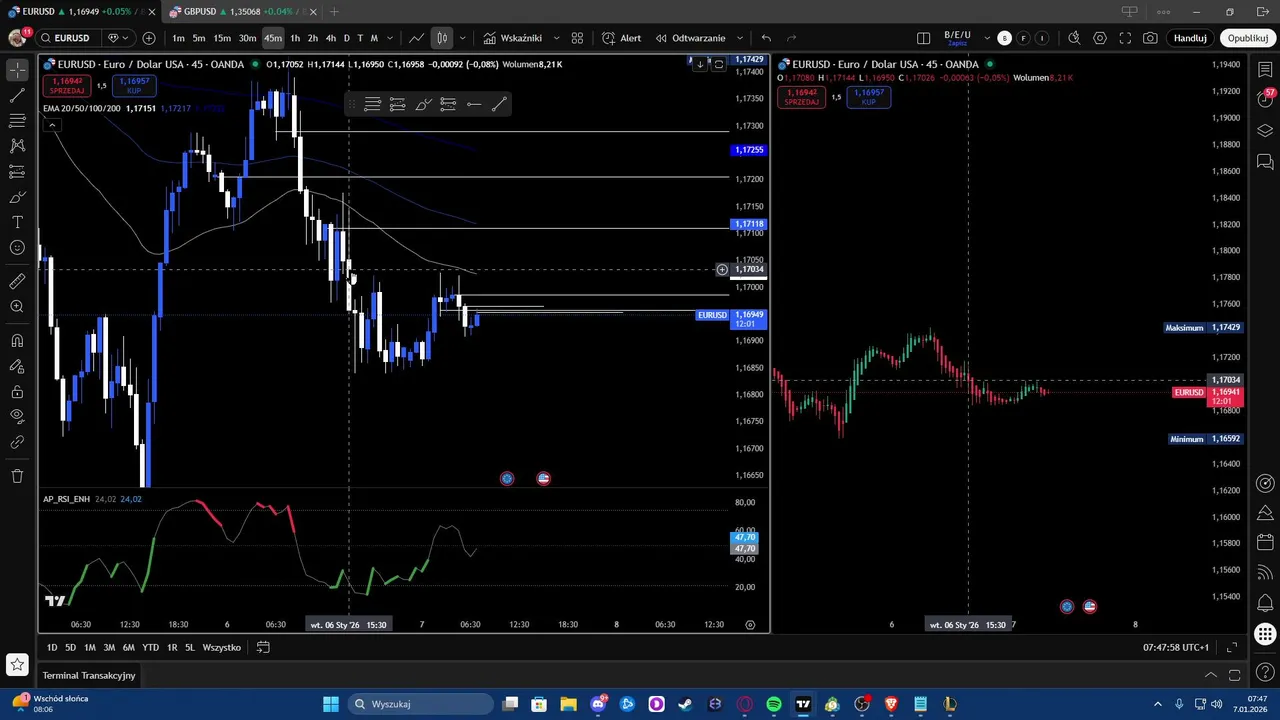Select 1M date range
Screen dimensions: 1280x720
pyautogui.click(x=90, y=647)
